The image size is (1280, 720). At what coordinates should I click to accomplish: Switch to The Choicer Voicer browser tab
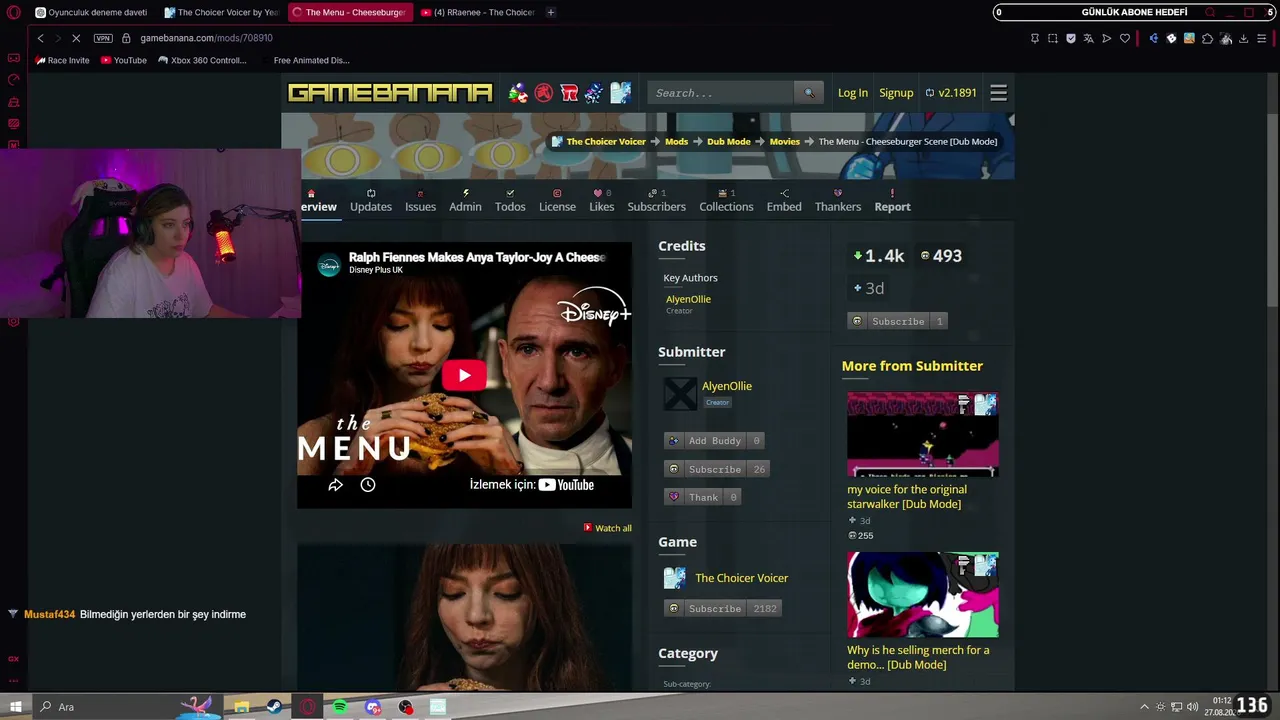pyautogui.click(x=222, y=12)
